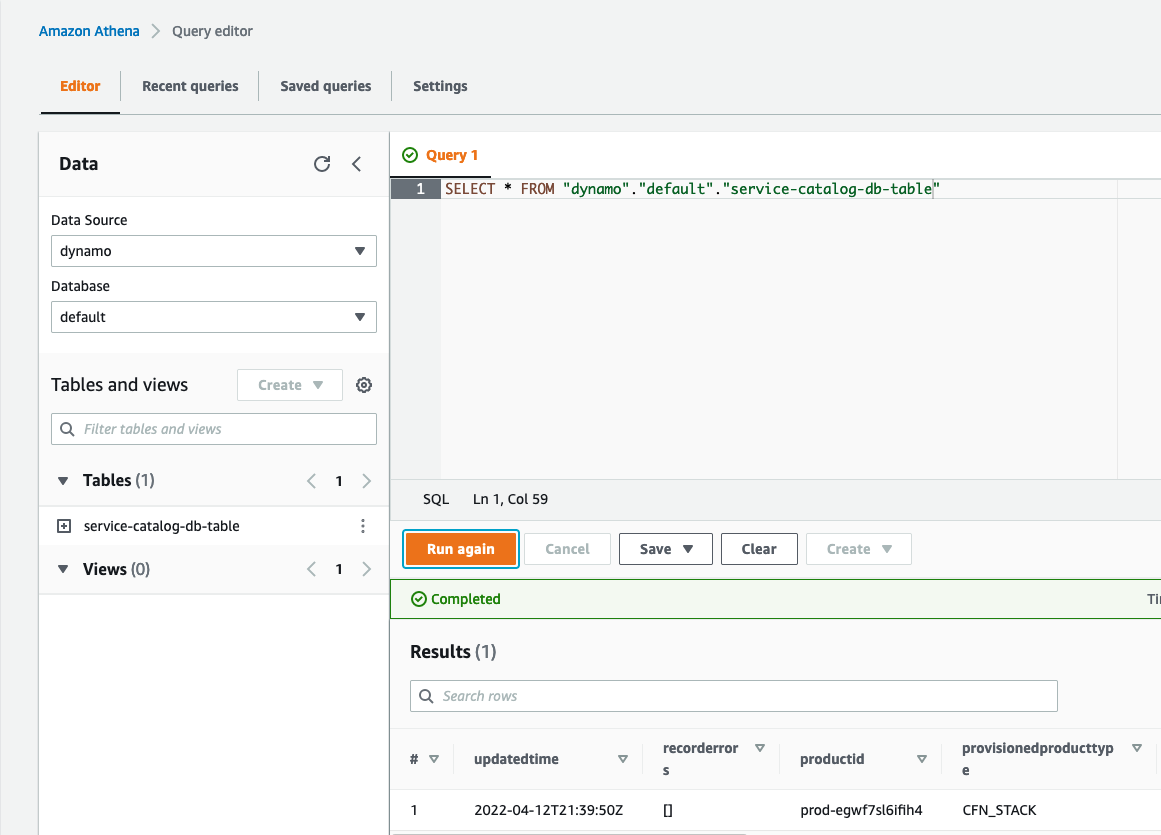
Task: Open the Saved queries tab
Action: (x=325, y=86)
